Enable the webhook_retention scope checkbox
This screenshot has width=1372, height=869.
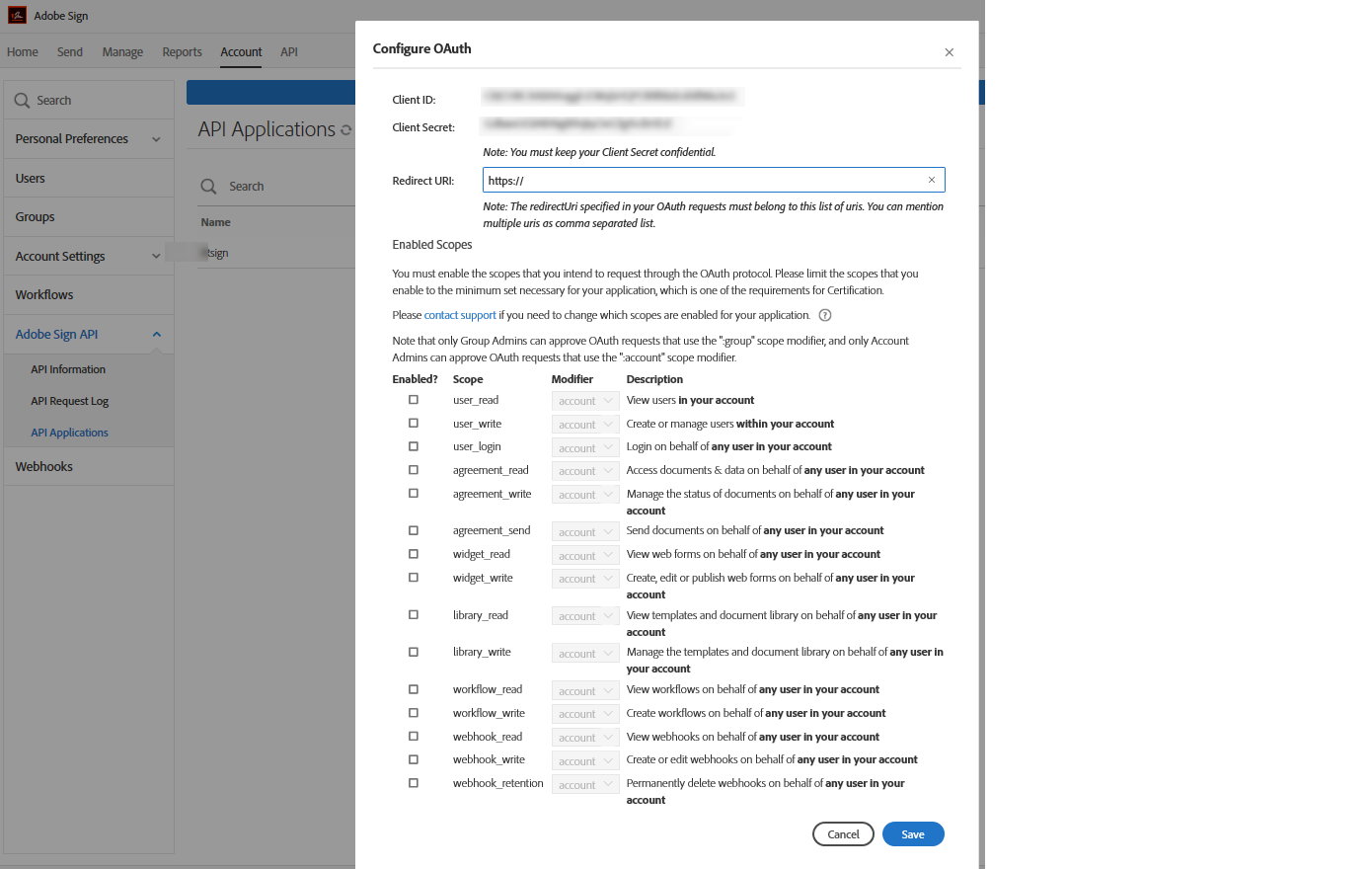[x=413, y=782]
